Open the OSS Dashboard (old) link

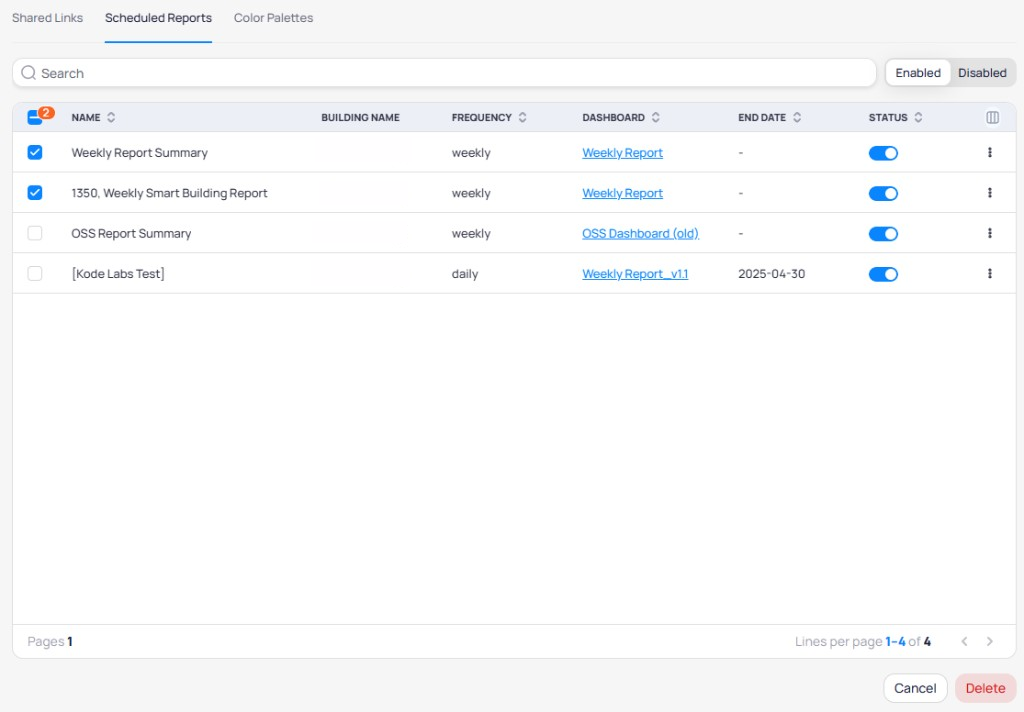640,234
